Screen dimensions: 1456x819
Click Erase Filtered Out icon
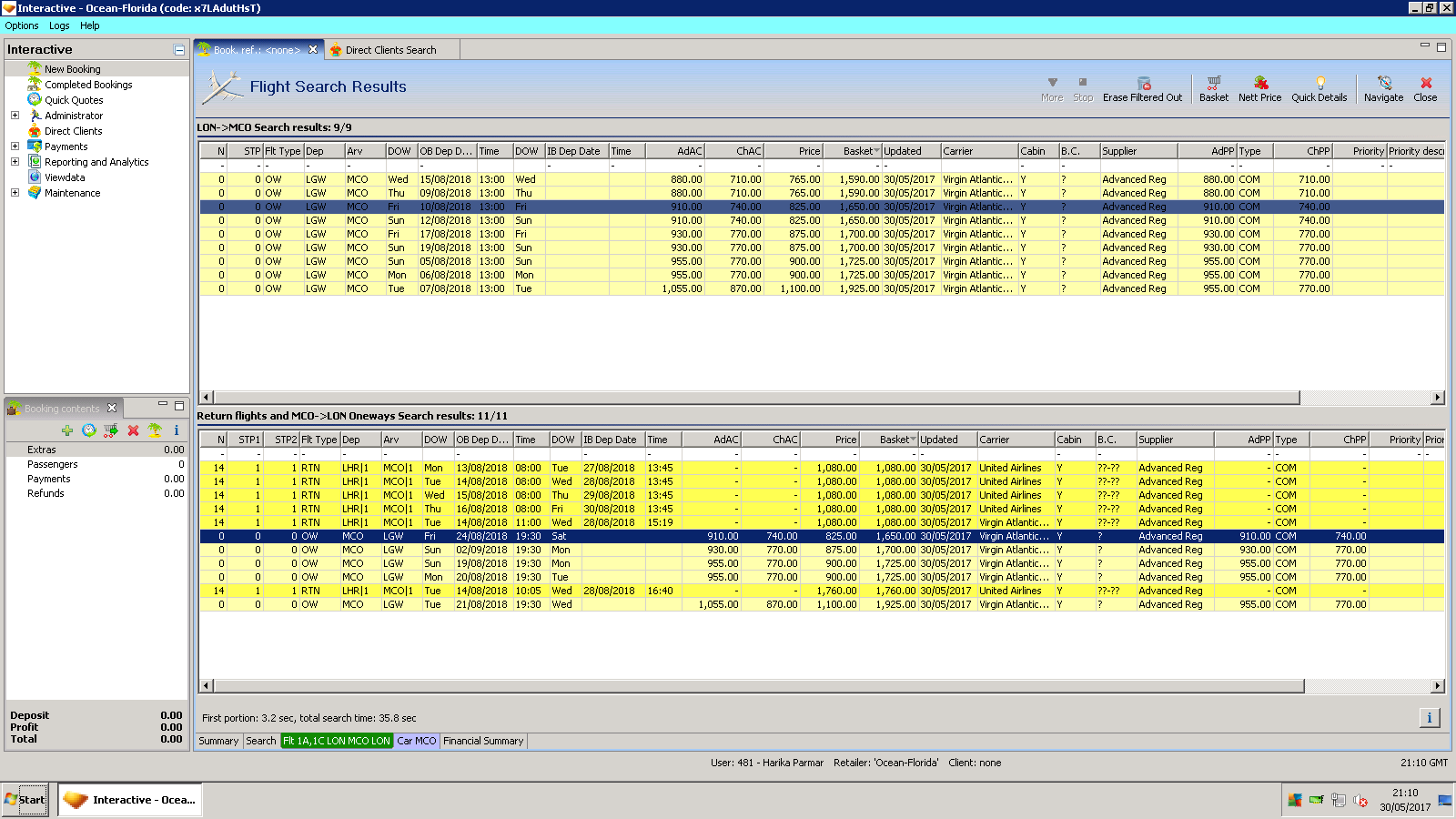pos(1143,83)
